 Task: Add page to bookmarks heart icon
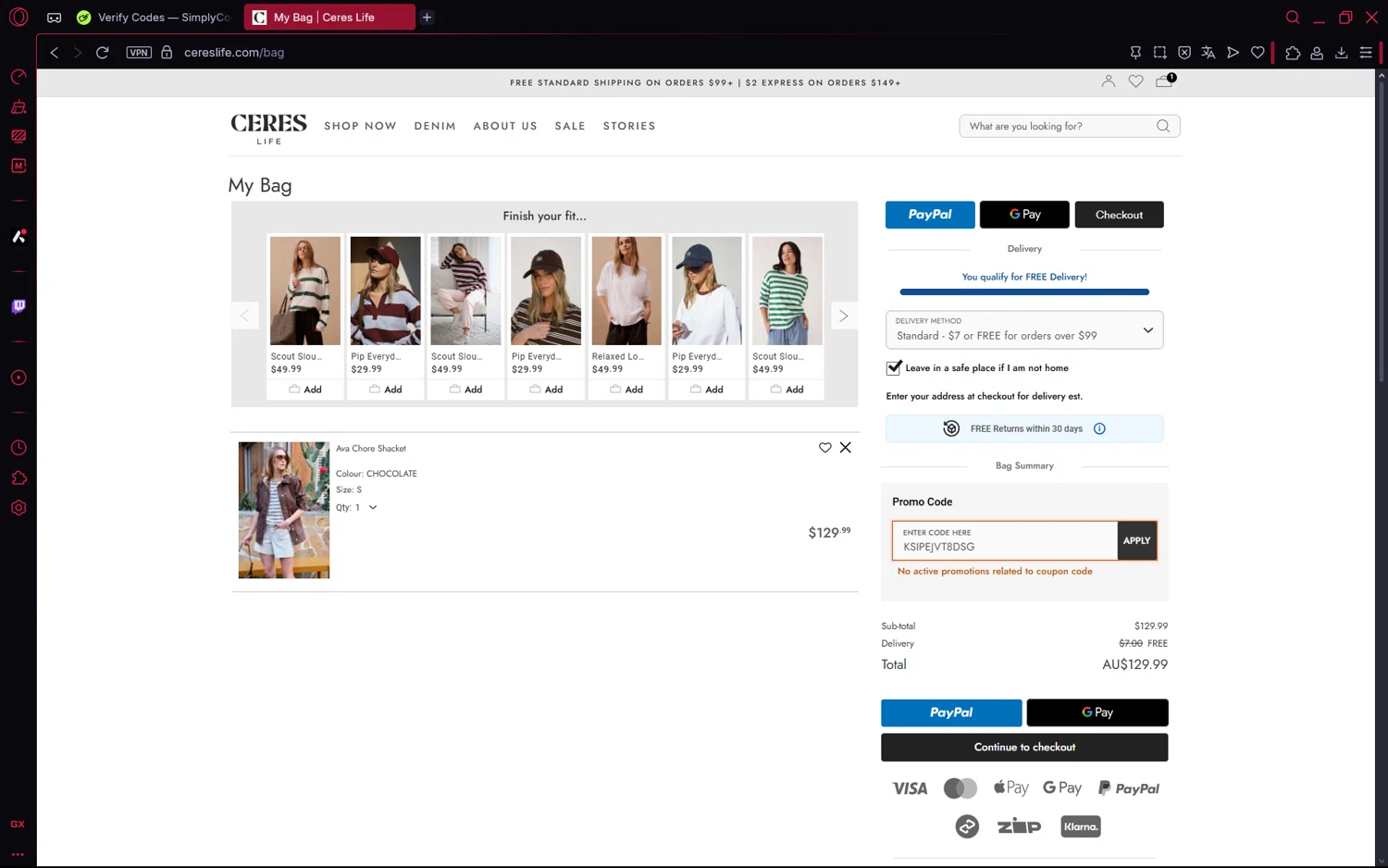(1258, 53)
